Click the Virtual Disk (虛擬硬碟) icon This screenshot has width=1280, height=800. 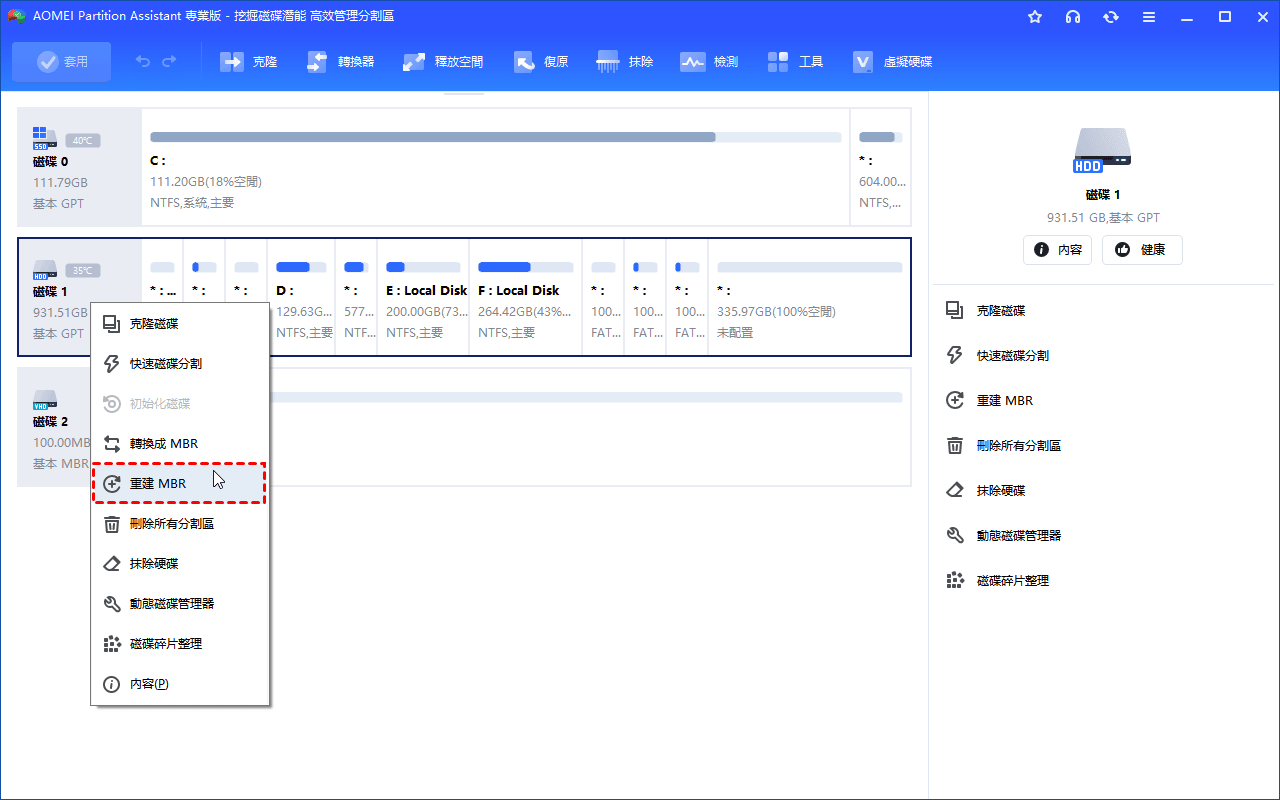863,62
